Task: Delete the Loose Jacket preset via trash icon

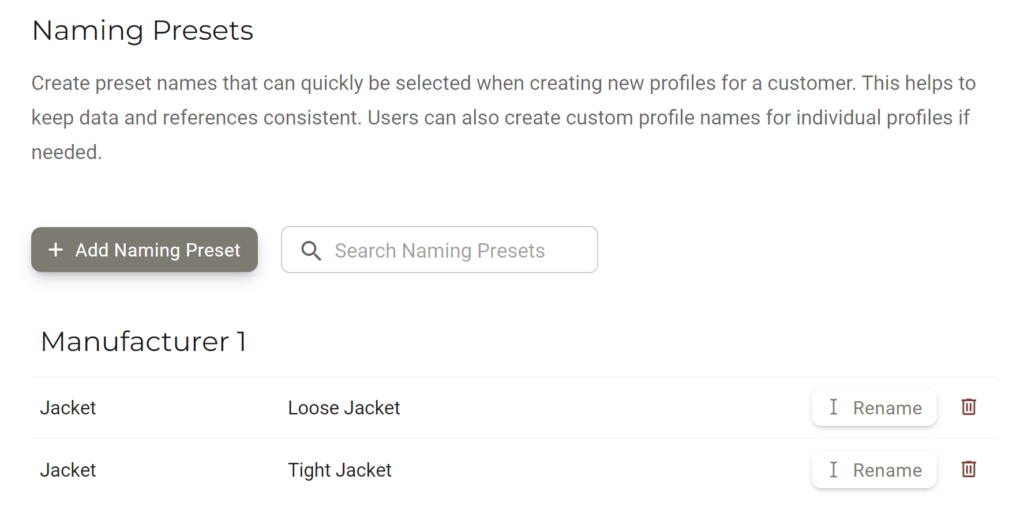Action: coord(968,407)
